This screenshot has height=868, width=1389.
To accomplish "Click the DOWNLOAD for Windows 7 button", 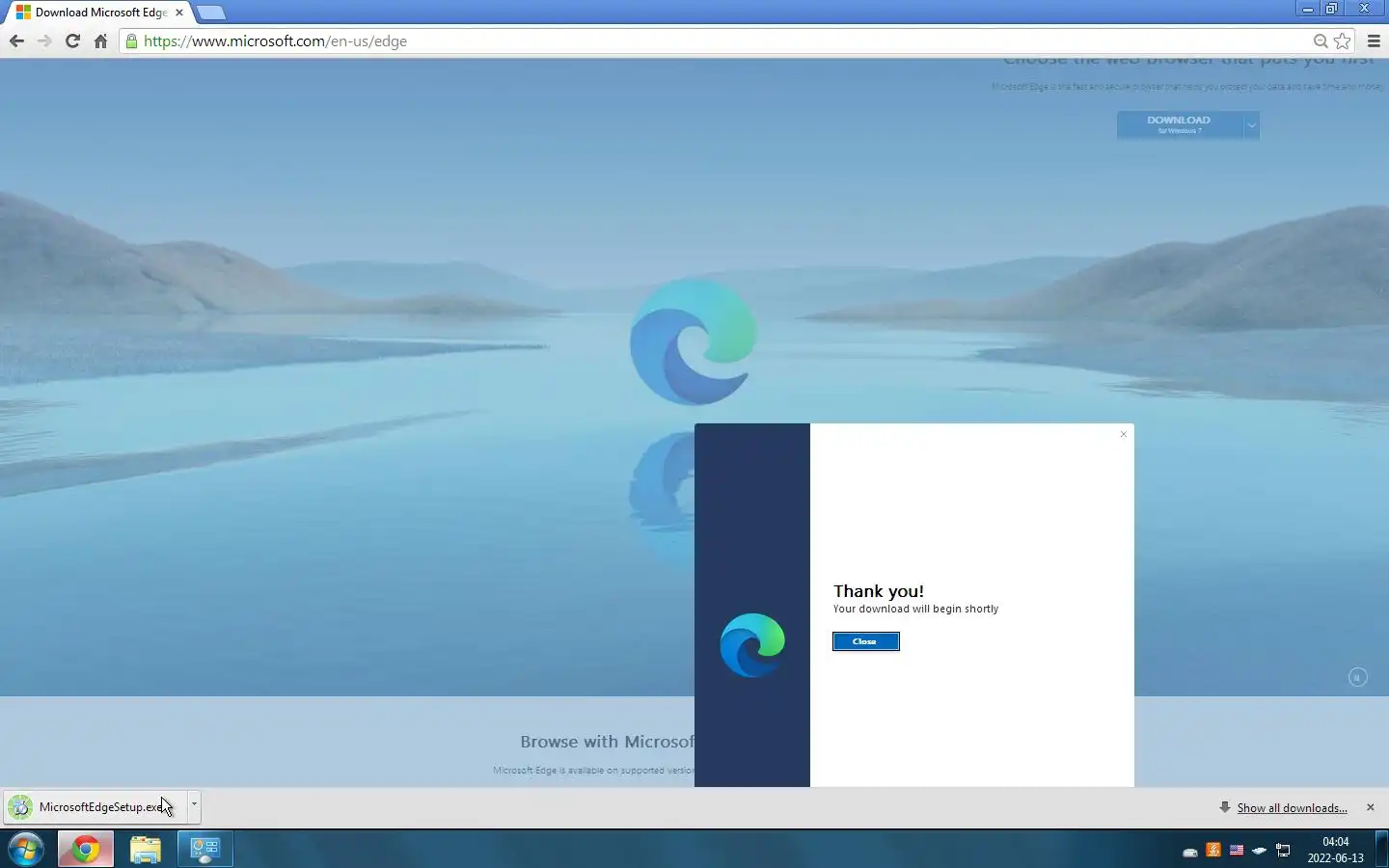I will [1179, 124].
